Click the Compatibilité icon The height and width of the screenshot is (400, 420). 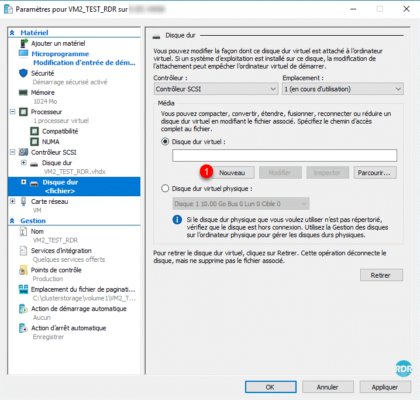tap(34, 131)
